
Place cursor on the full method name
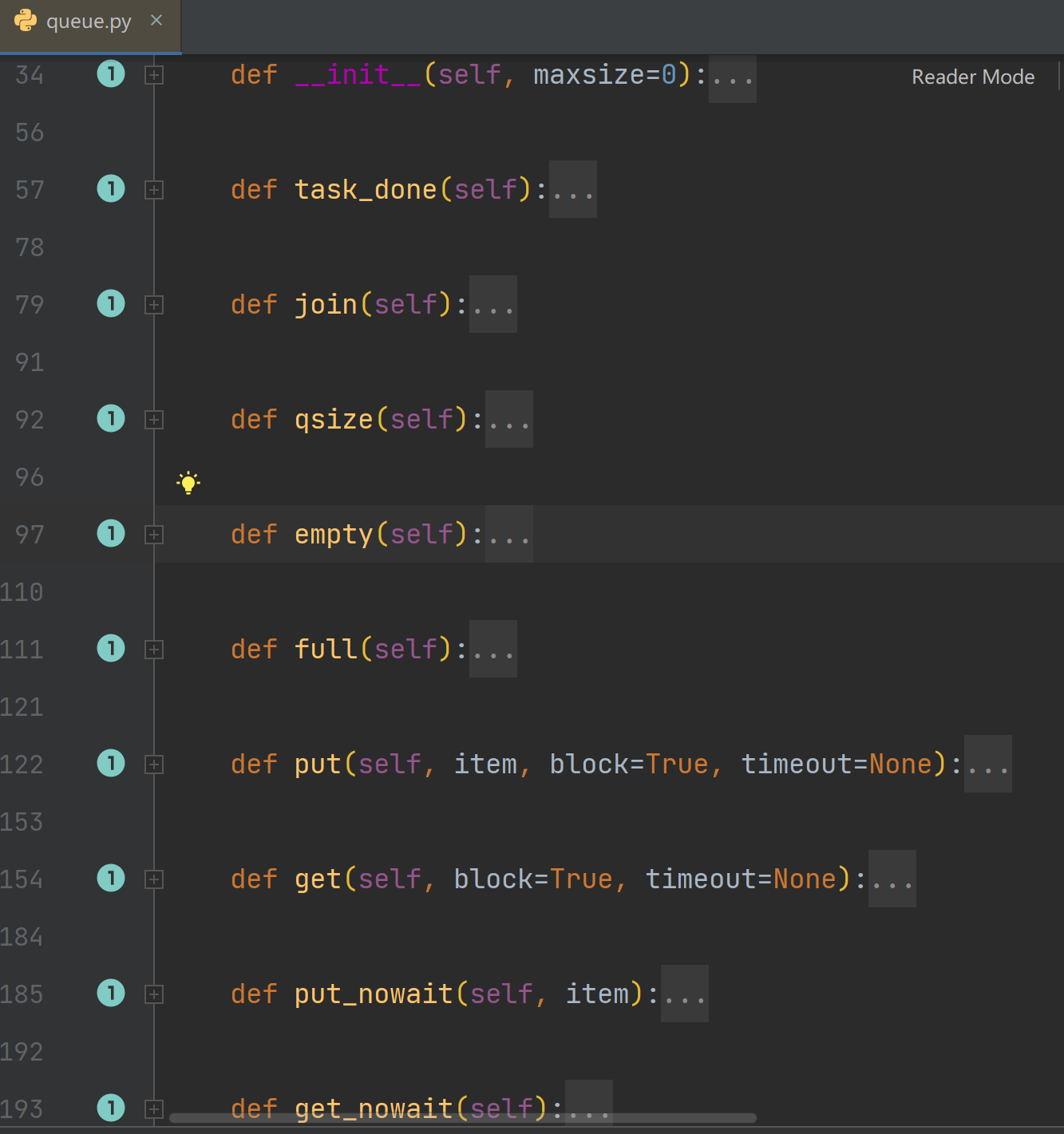click(326, 650)
